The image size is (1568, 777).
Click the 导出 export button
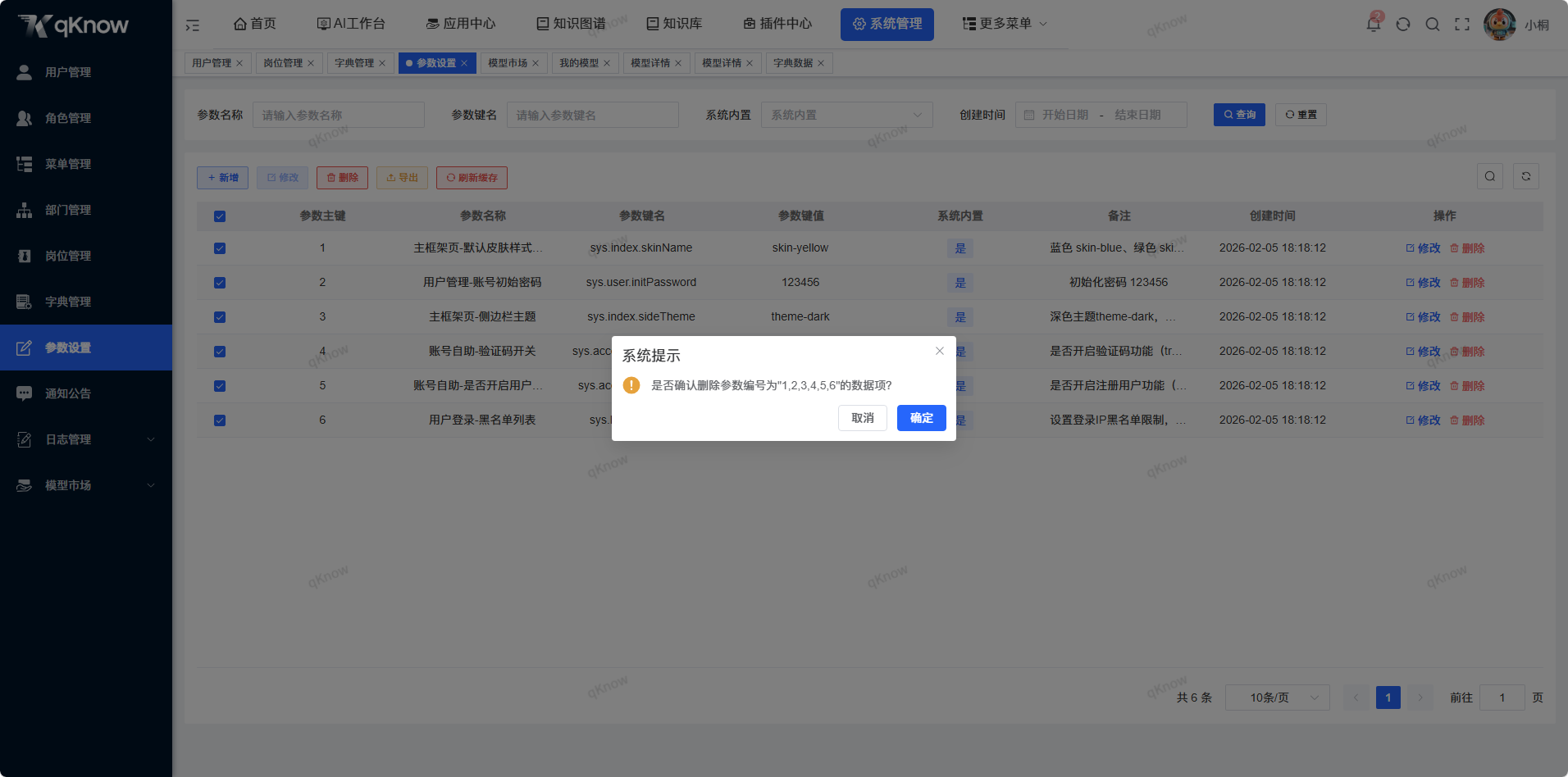point(402,178)
